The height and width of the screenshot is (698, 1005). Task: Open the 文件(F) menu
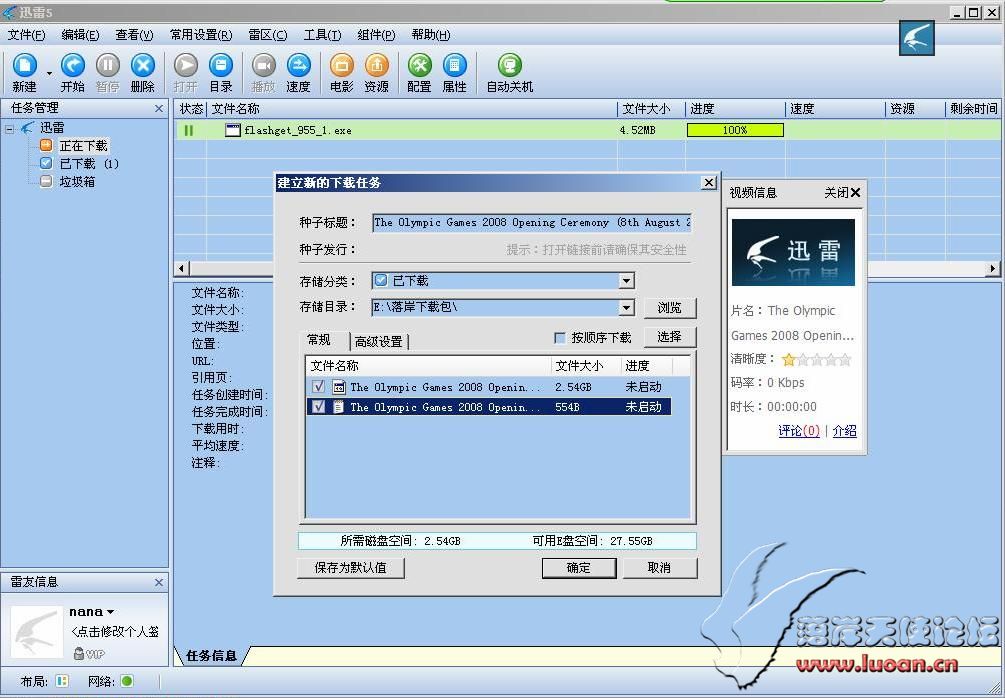pyautogui.click(x=26, y=35)
